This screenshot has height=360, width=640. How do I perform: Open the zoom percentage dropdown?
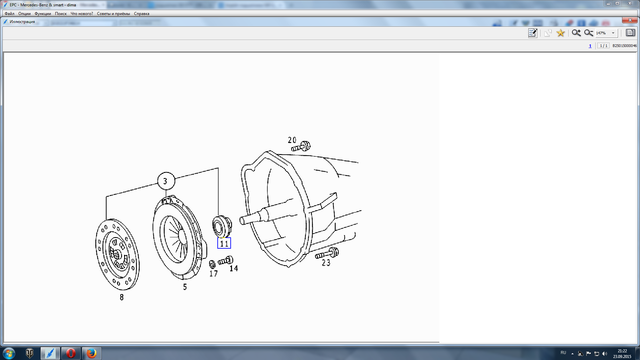point(607,33)
